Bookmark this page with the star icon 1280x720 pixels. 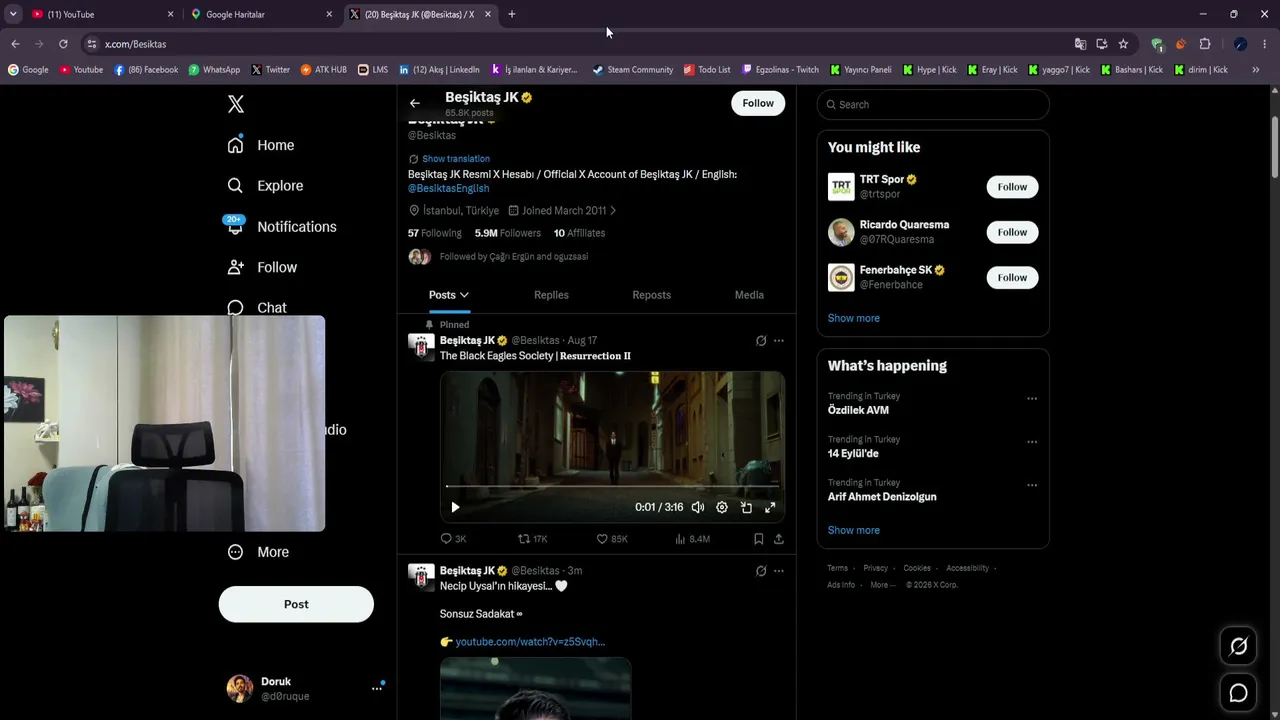pyautogui.click(x=1123, y=44)
